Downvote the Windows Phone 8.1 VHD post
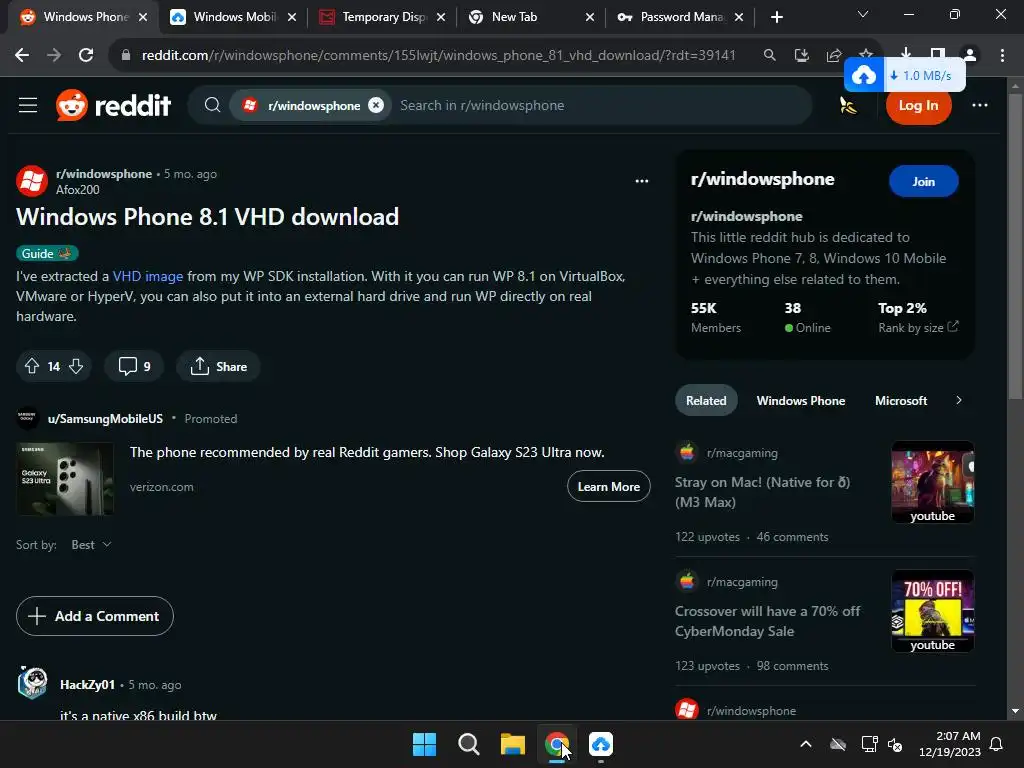Screen dimensions: 1024x768 point(76,366)
